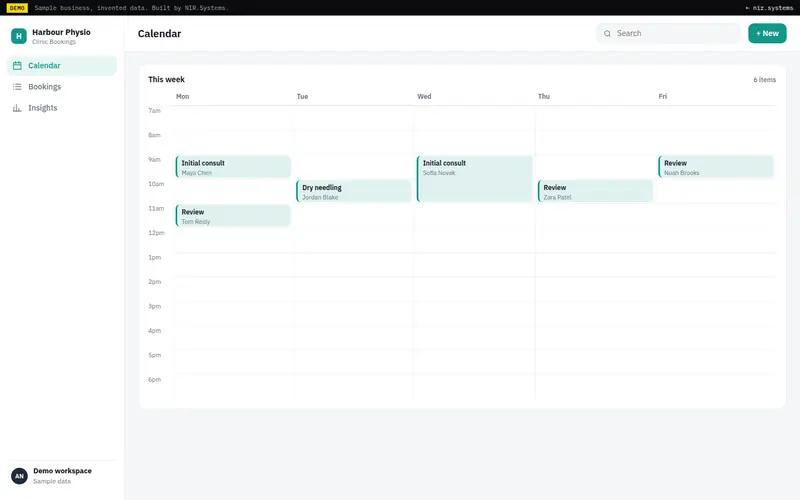Open Jordan Blake's Dry needling appointment
The width and height of the screenshot is (800, 500).
[x=354, y=191]
